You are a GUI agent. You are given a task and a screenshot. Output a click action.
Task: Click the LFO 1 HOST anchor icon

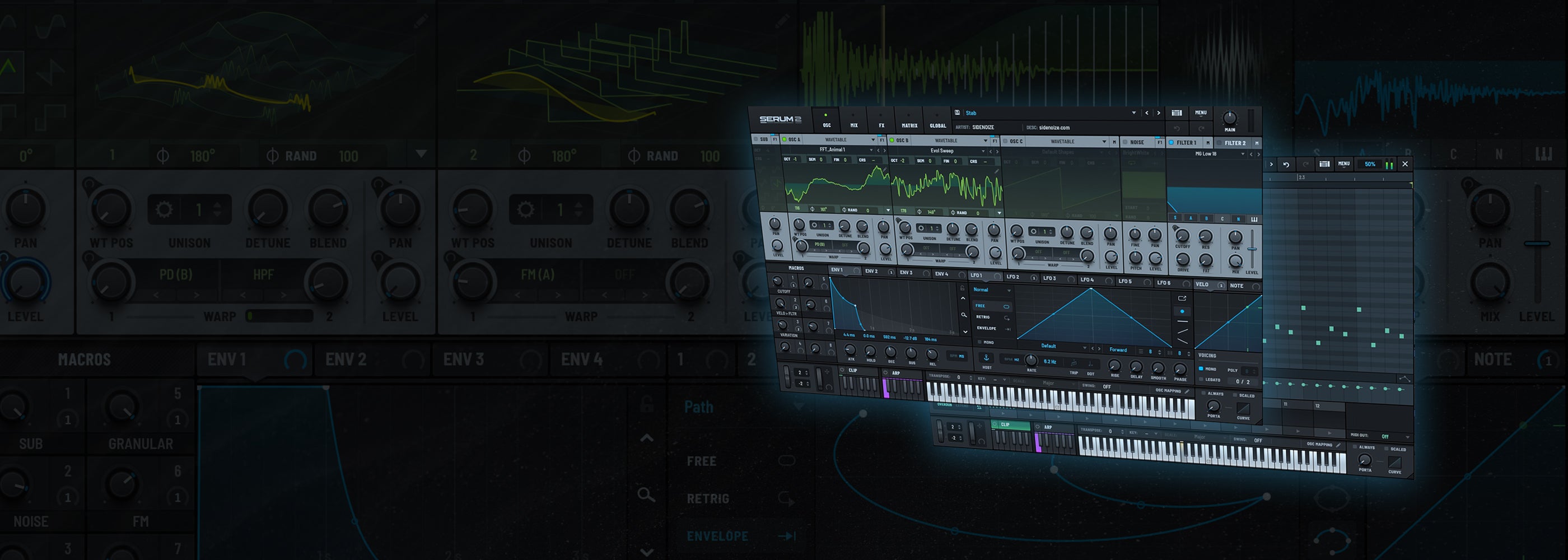click(986, 358)
